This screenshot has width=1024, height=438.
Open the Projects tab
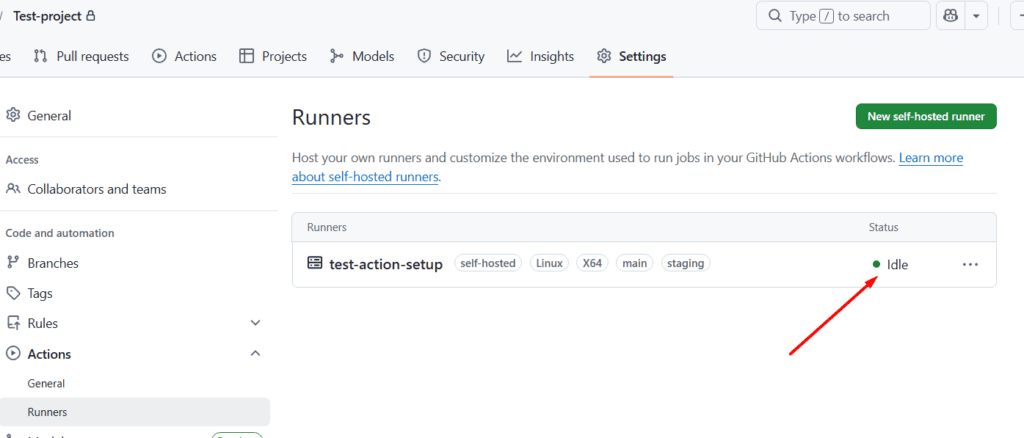coord(273,56)
